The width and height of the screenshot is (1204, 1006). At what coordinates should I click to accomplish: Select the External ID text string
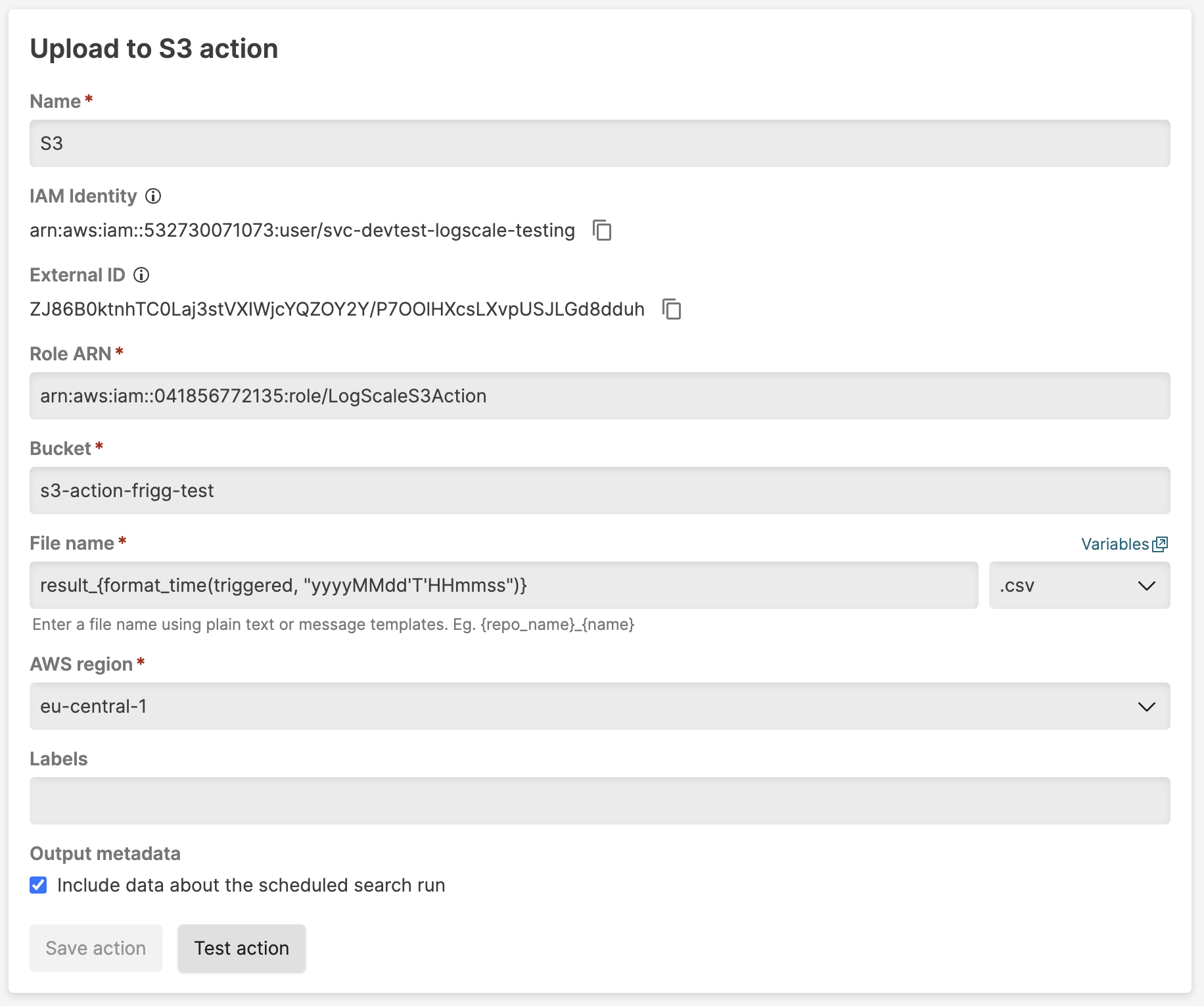click(x=337, y=309)
